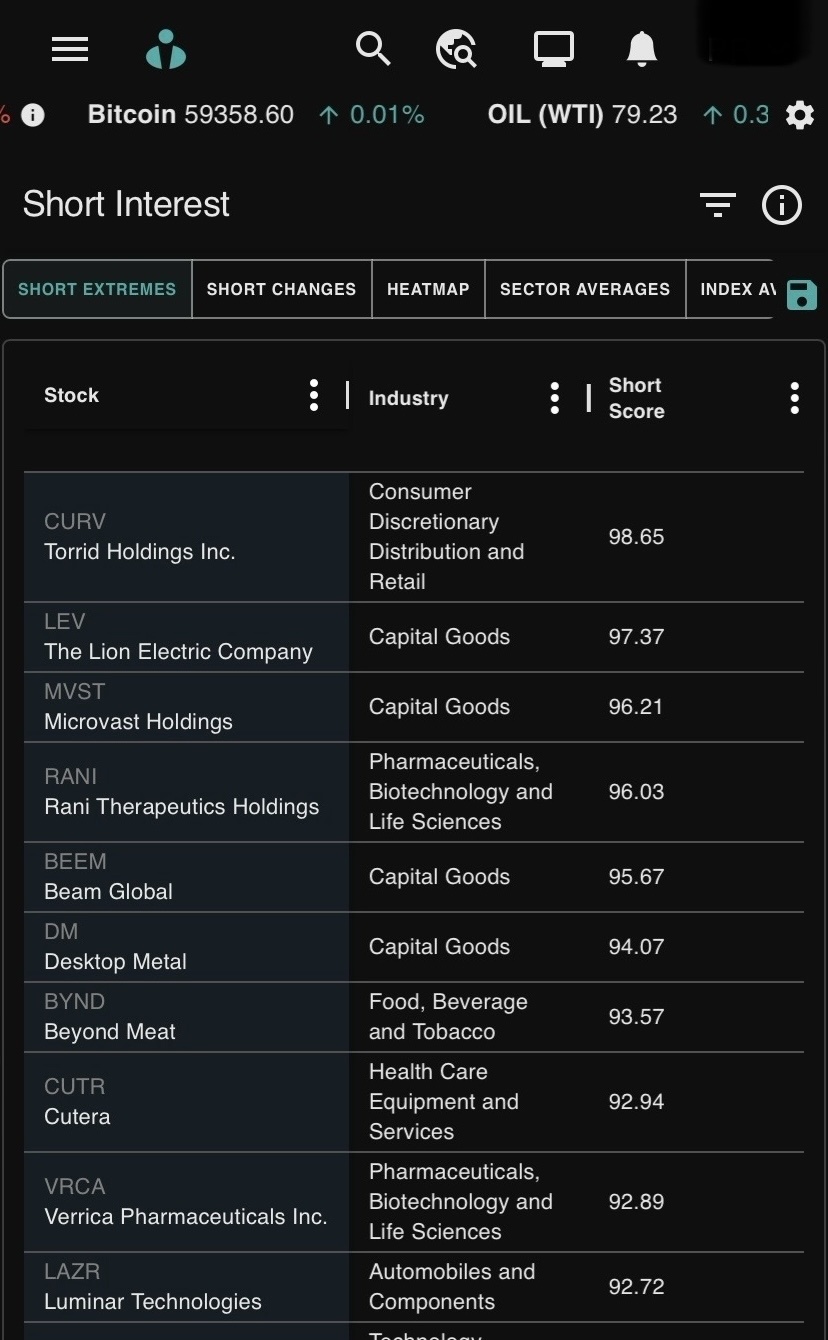This screenshot has width=828, height=1340.
Task: Open the search magnifier icon
Action: (x=373, y=48)
